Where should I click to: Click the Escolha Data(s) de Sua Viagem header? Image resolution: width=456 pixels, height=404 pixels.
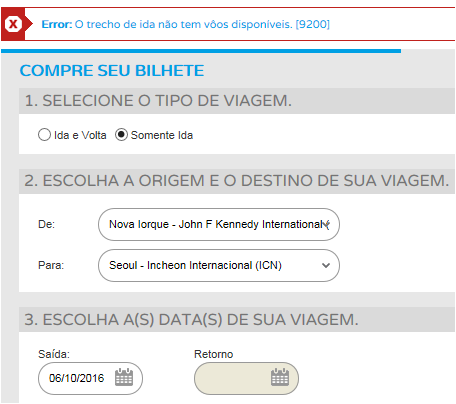click(x=191, y=319)
